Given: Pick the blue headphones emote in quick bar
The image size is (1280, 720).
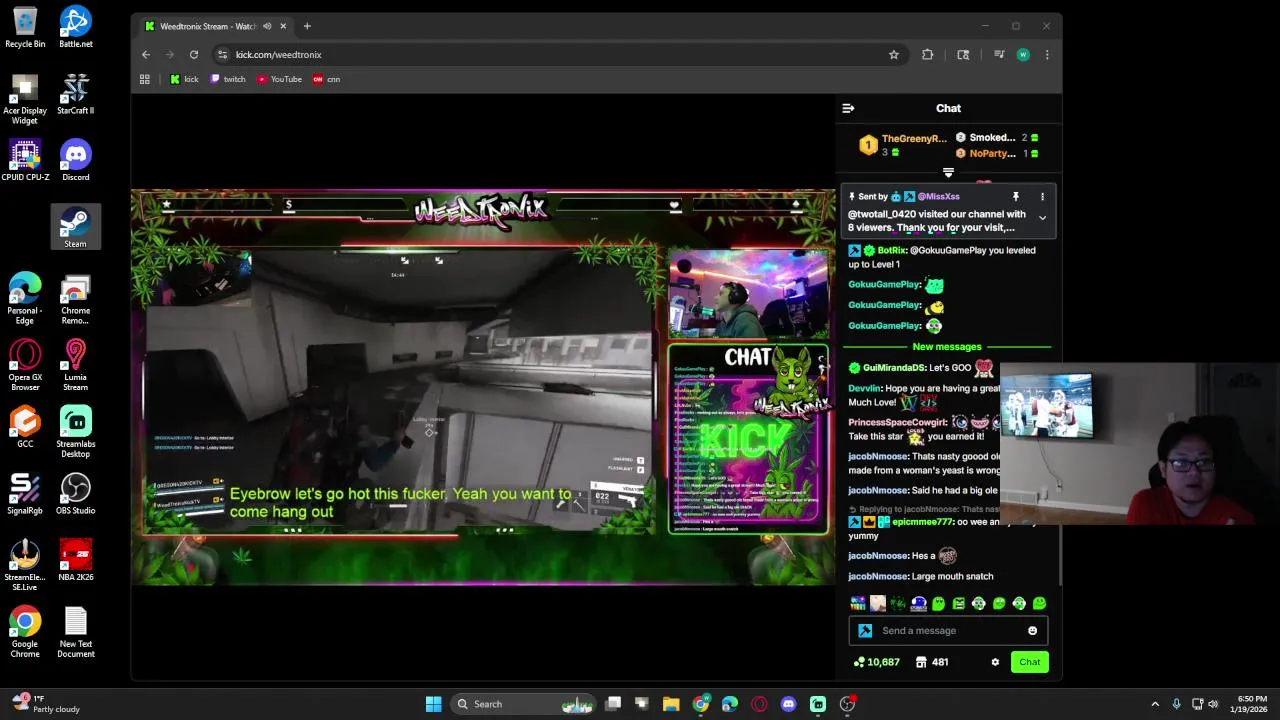Looking at the screenshot, I should tap(918, 603).
